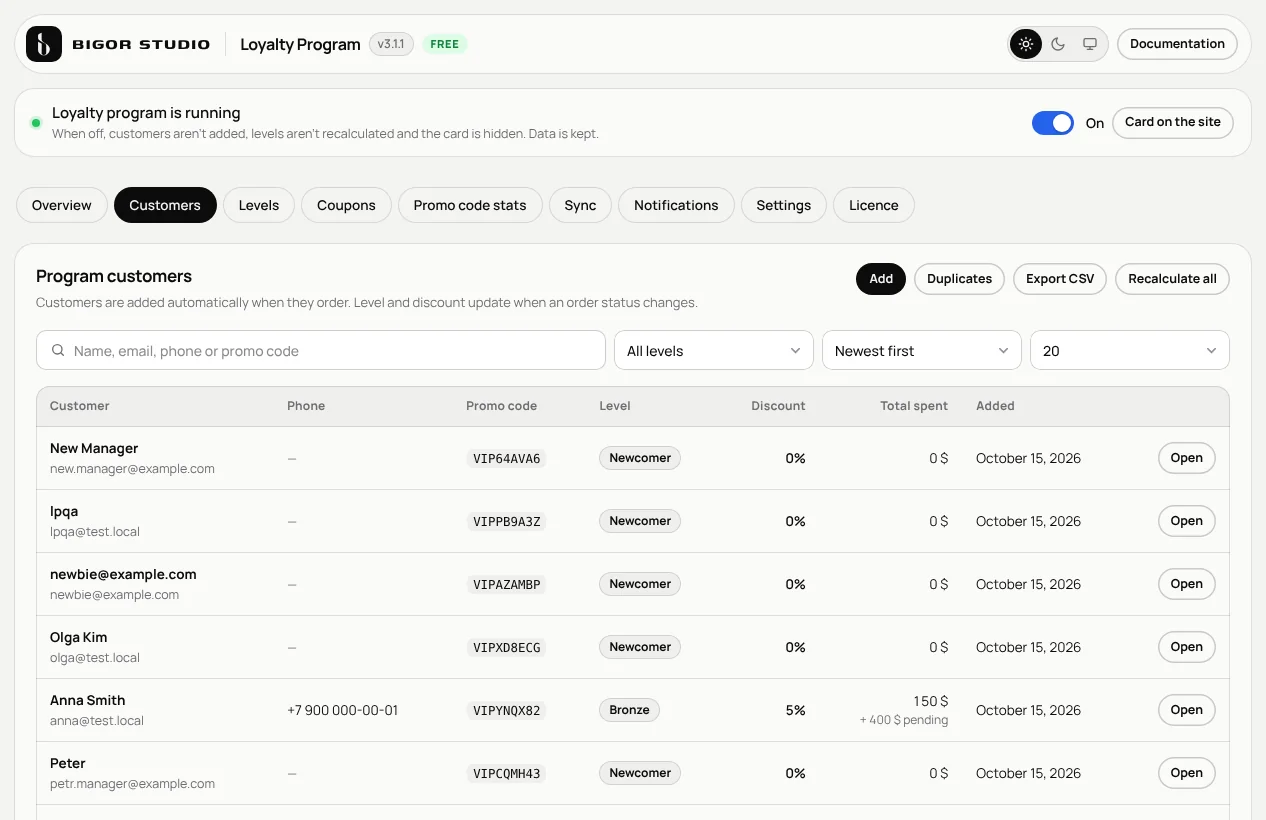Click the Card on the site button
The image size is (1266, 820).
(x=1173, y=122)
